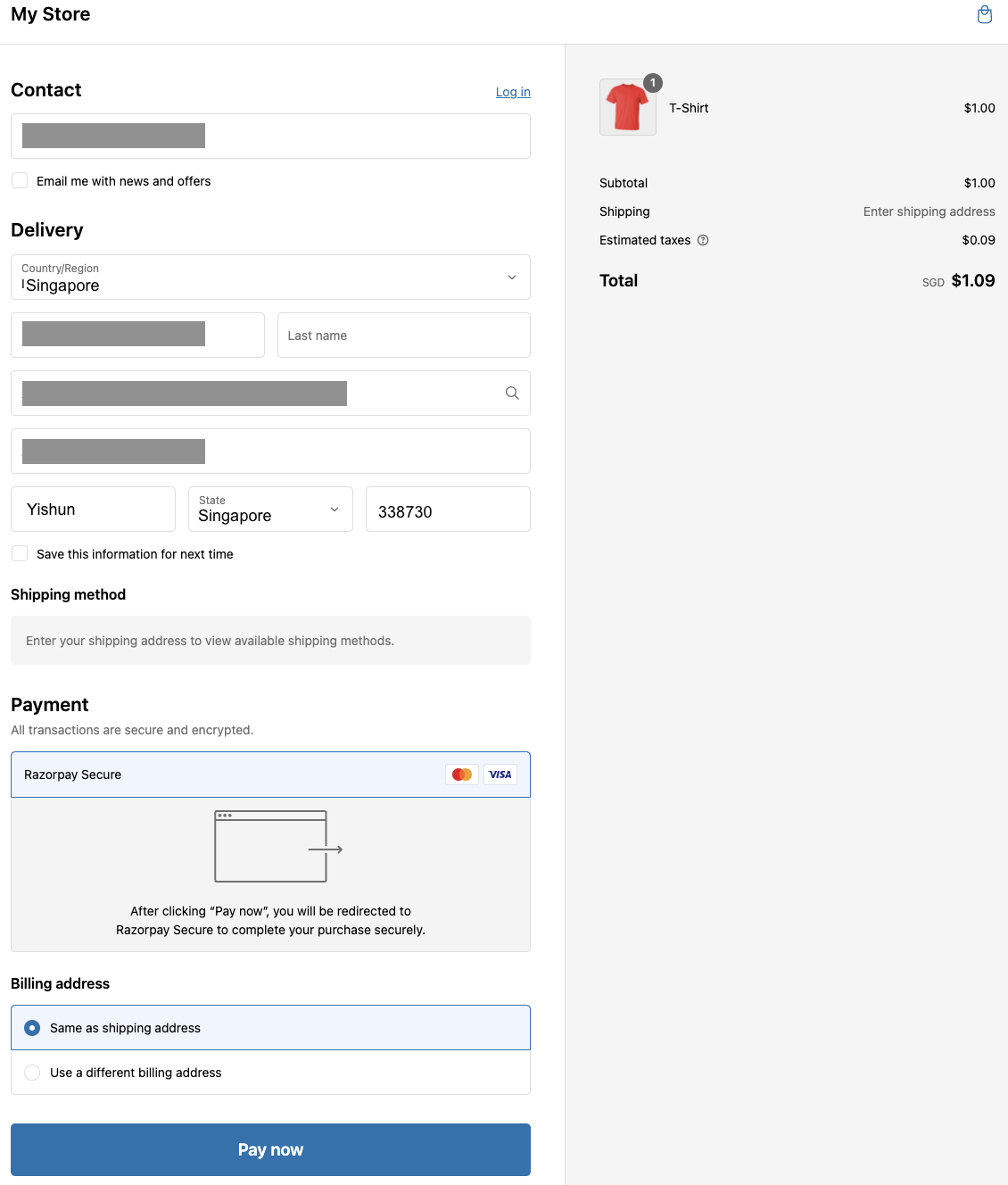Open the My Store home link
Image resolution: width=1008 pixels, height=1185 pixels.
tap(51, 14)
